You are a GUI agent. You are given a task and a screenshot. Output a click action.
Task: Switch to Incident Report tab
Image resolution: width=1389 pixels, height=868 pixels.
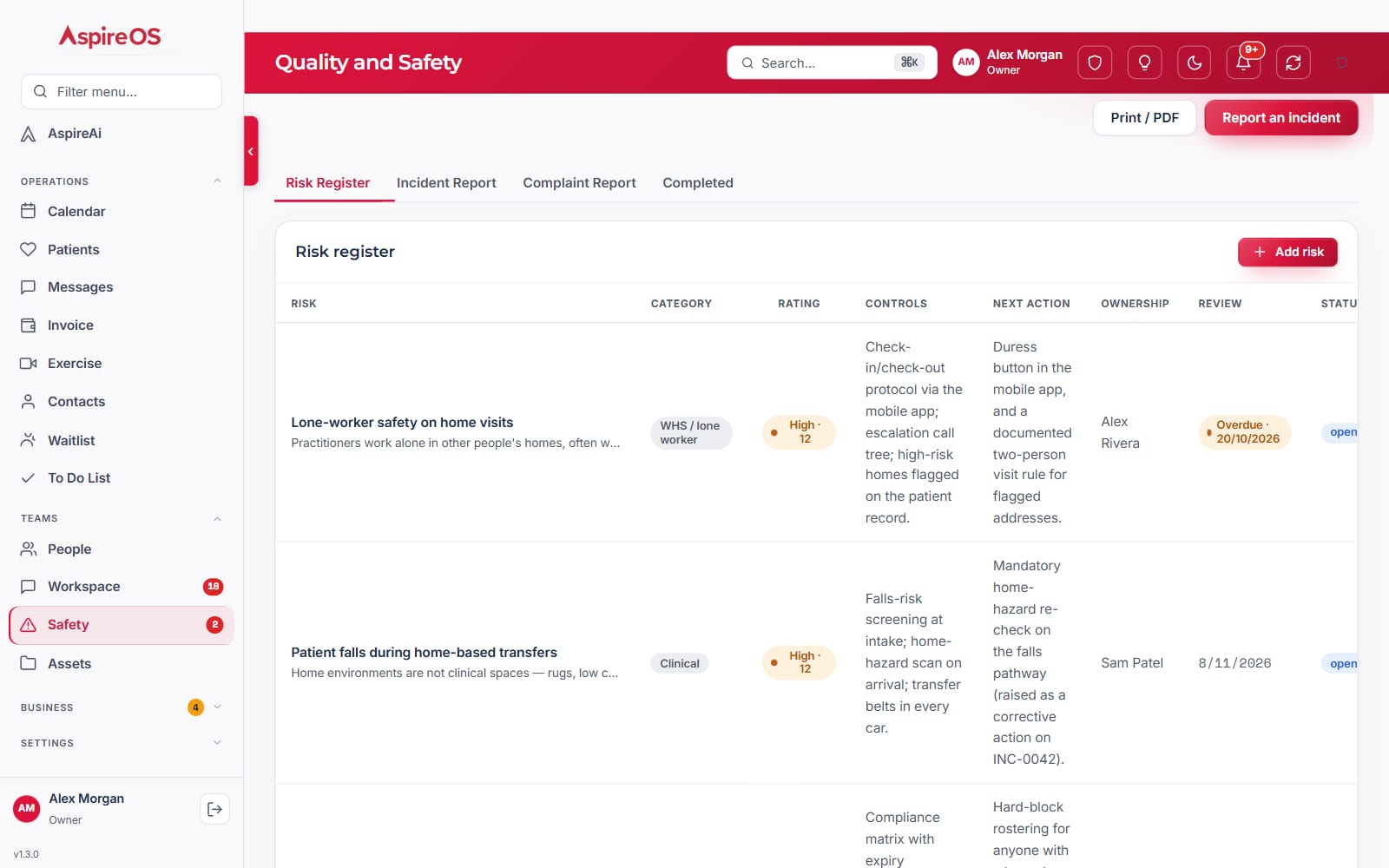coord(446,183)
